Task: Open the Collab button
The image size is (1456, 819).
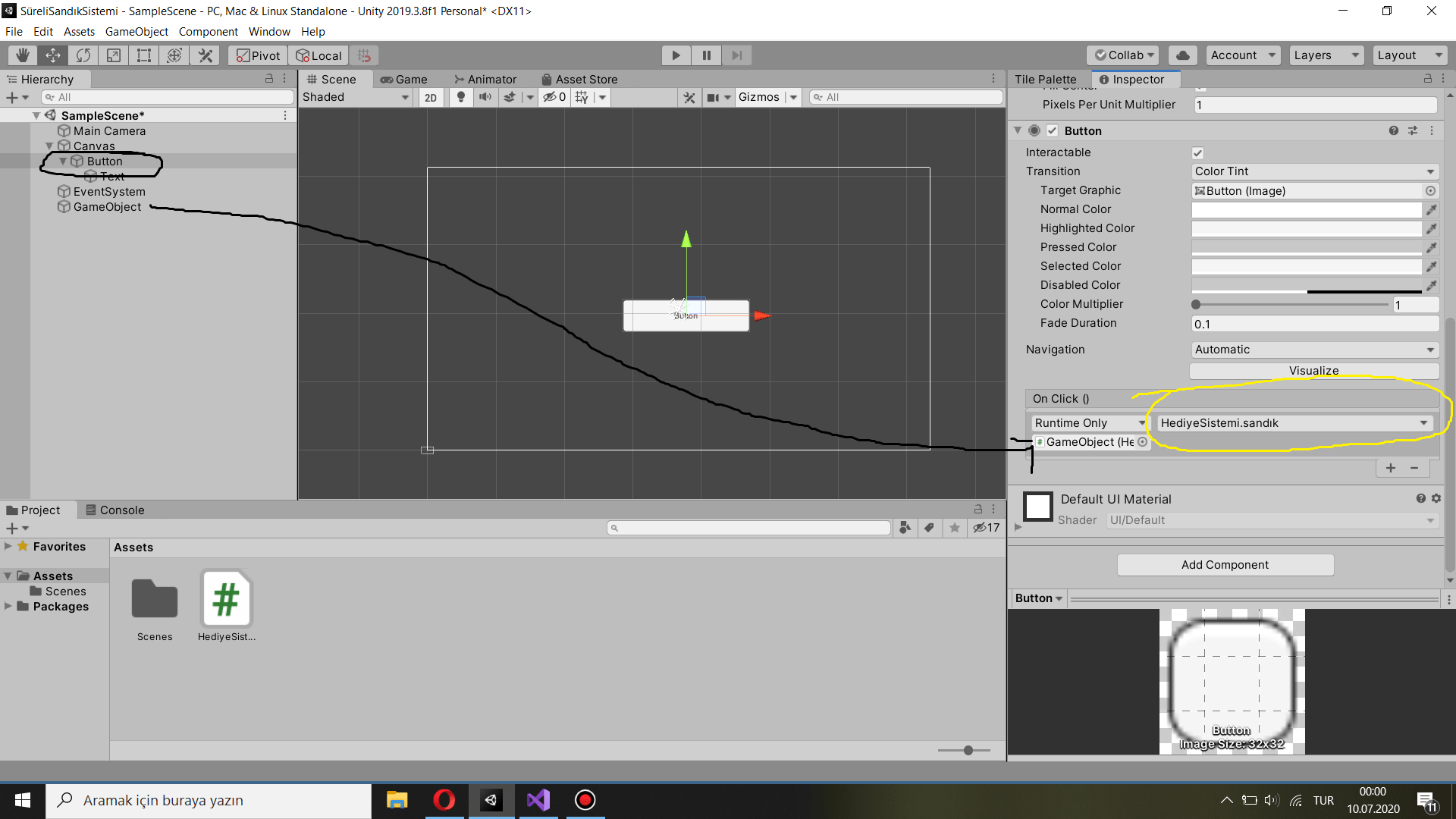Action: pos(1123,55)
